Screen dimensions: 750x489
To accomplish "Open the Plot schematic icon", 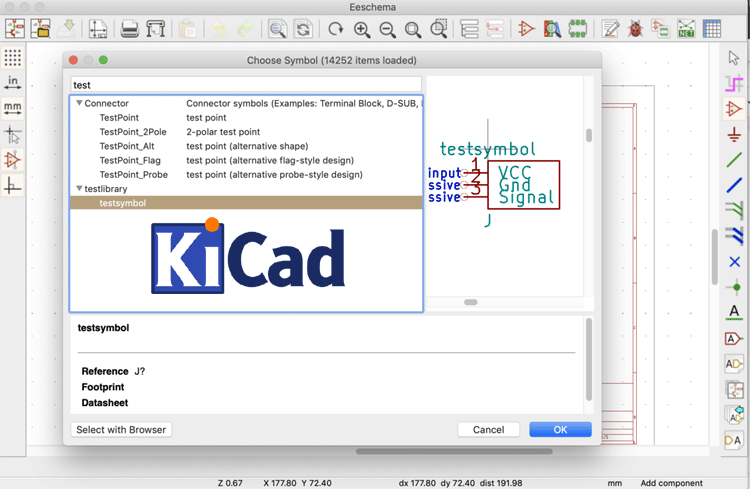I will (155, 29).
